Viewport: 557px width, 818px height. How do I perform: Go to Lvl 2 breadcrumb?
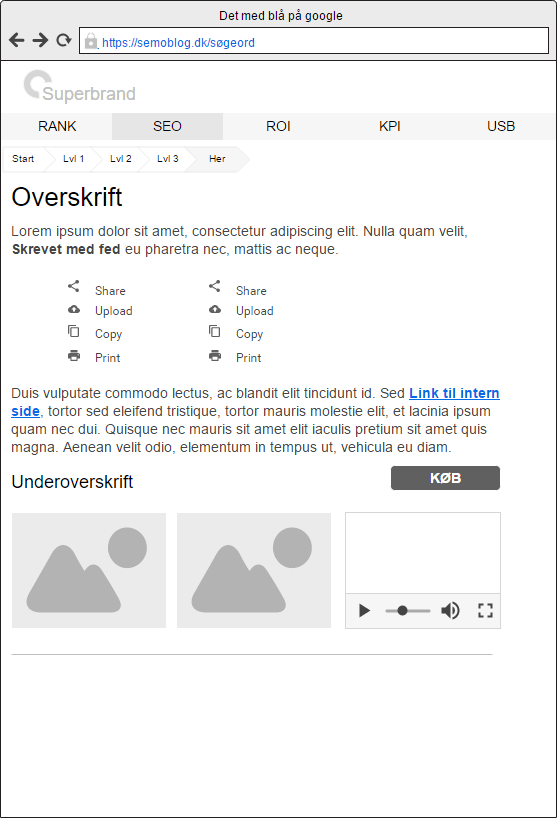[120, 159]
